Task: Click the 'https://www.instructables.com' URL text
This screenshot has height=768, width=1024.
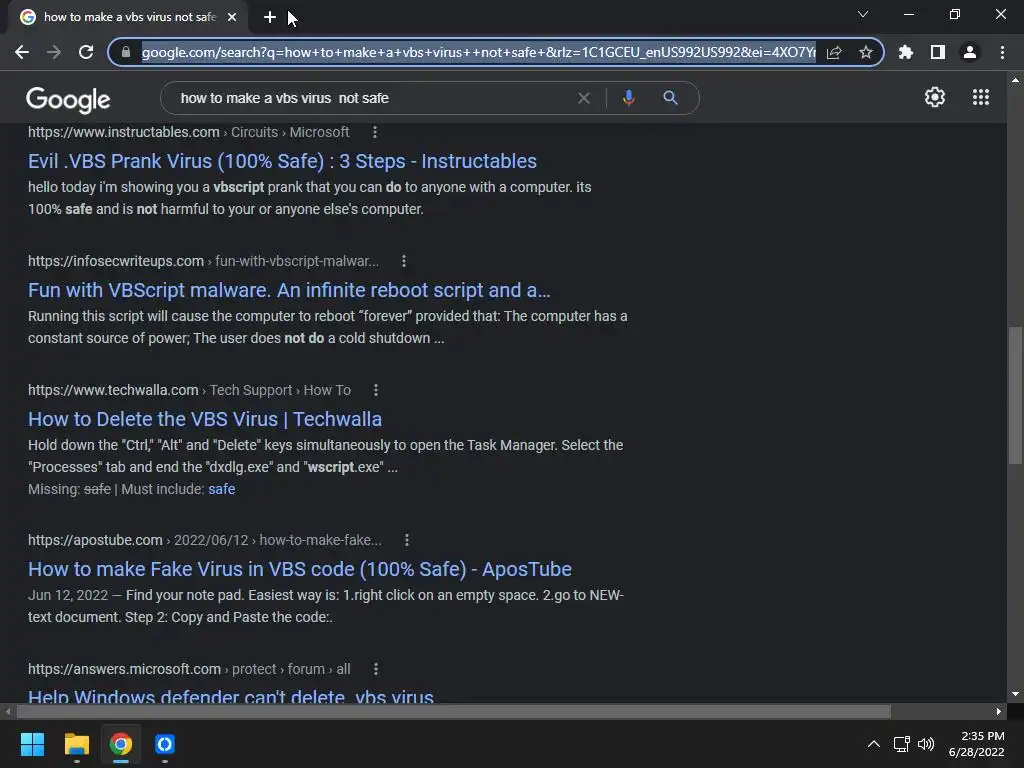Action: click(123, 132)
